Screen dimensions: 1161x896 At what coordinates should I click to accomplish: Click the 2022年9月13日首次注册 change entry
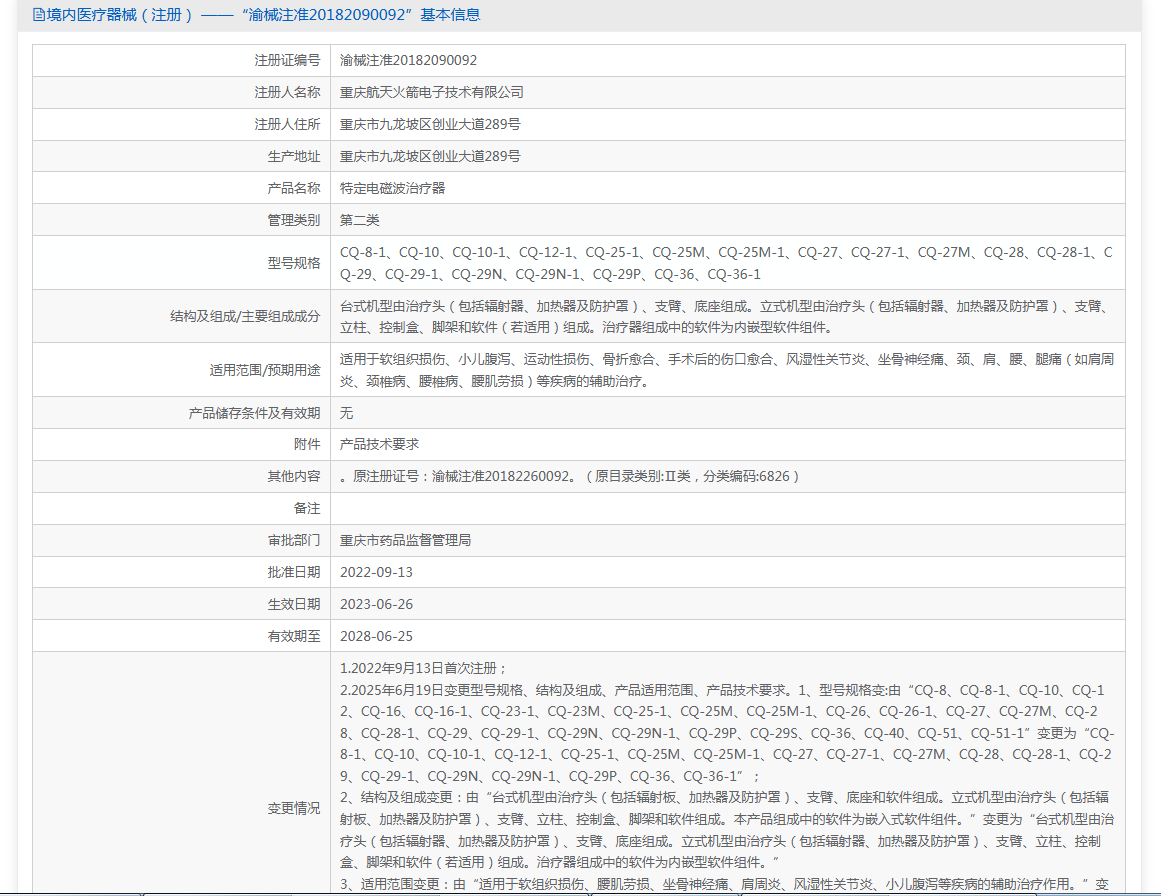[x=423, y=668]
